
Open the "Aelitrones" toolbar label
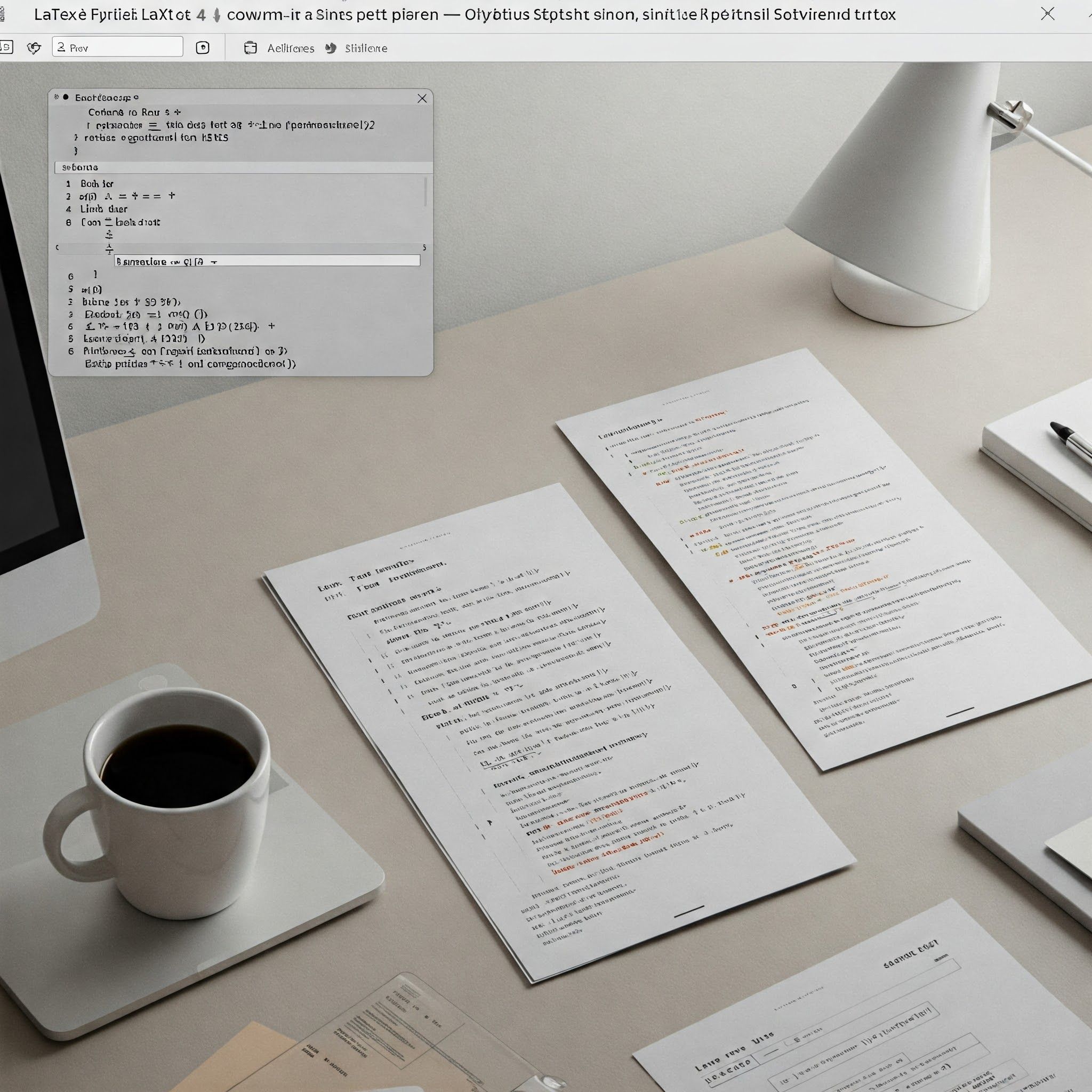tap(291, 49)
